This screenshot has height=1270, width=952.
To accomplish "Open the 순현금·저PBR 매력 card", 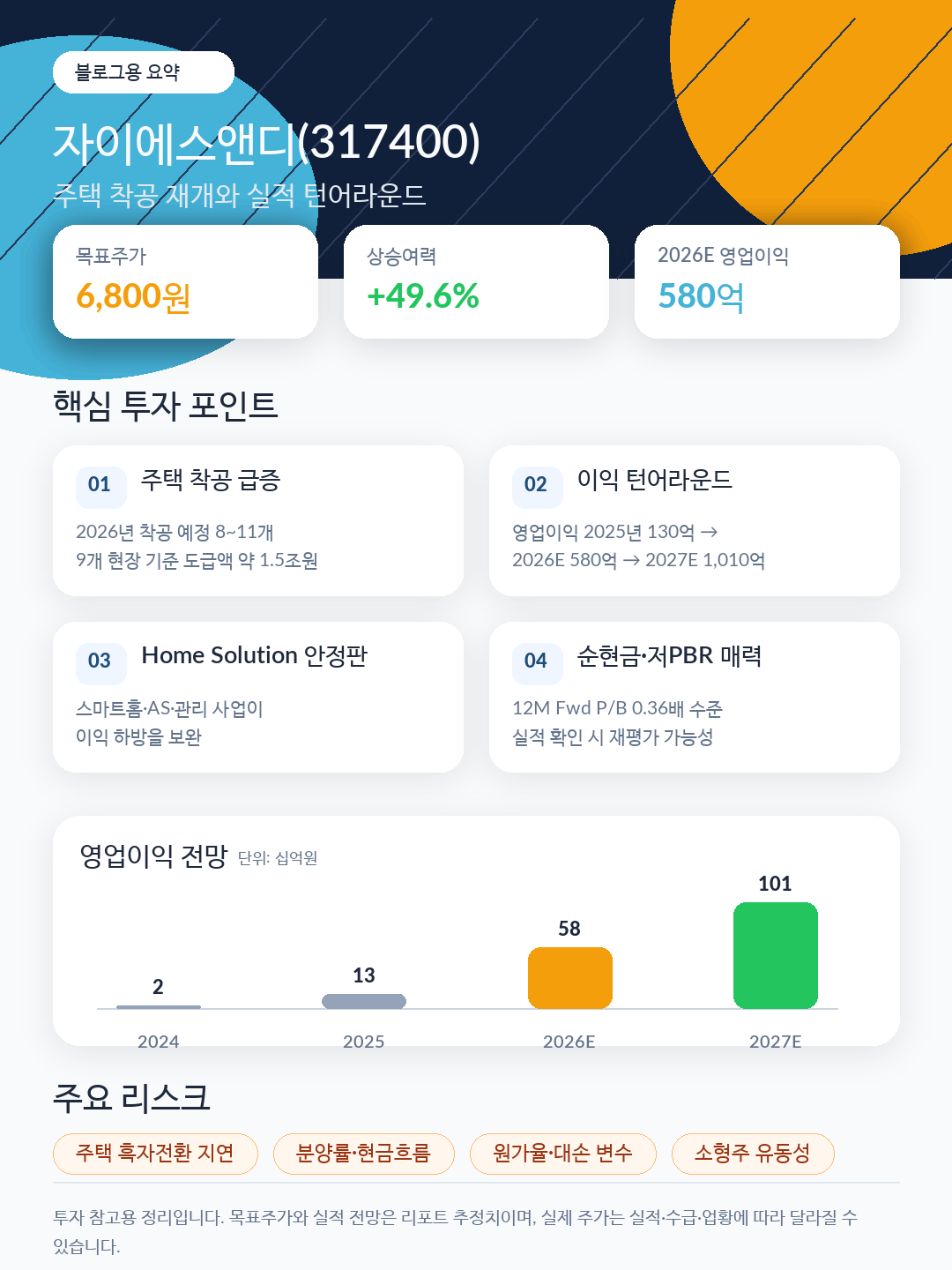I will click(695, 698).
